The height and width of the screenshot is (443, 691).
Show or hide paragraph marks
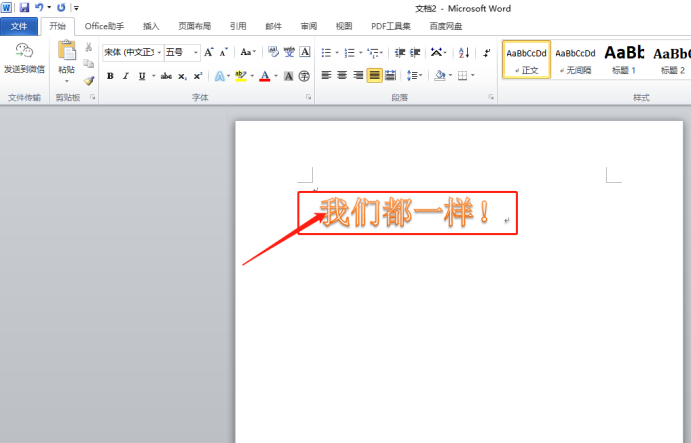tap(487, 53)
